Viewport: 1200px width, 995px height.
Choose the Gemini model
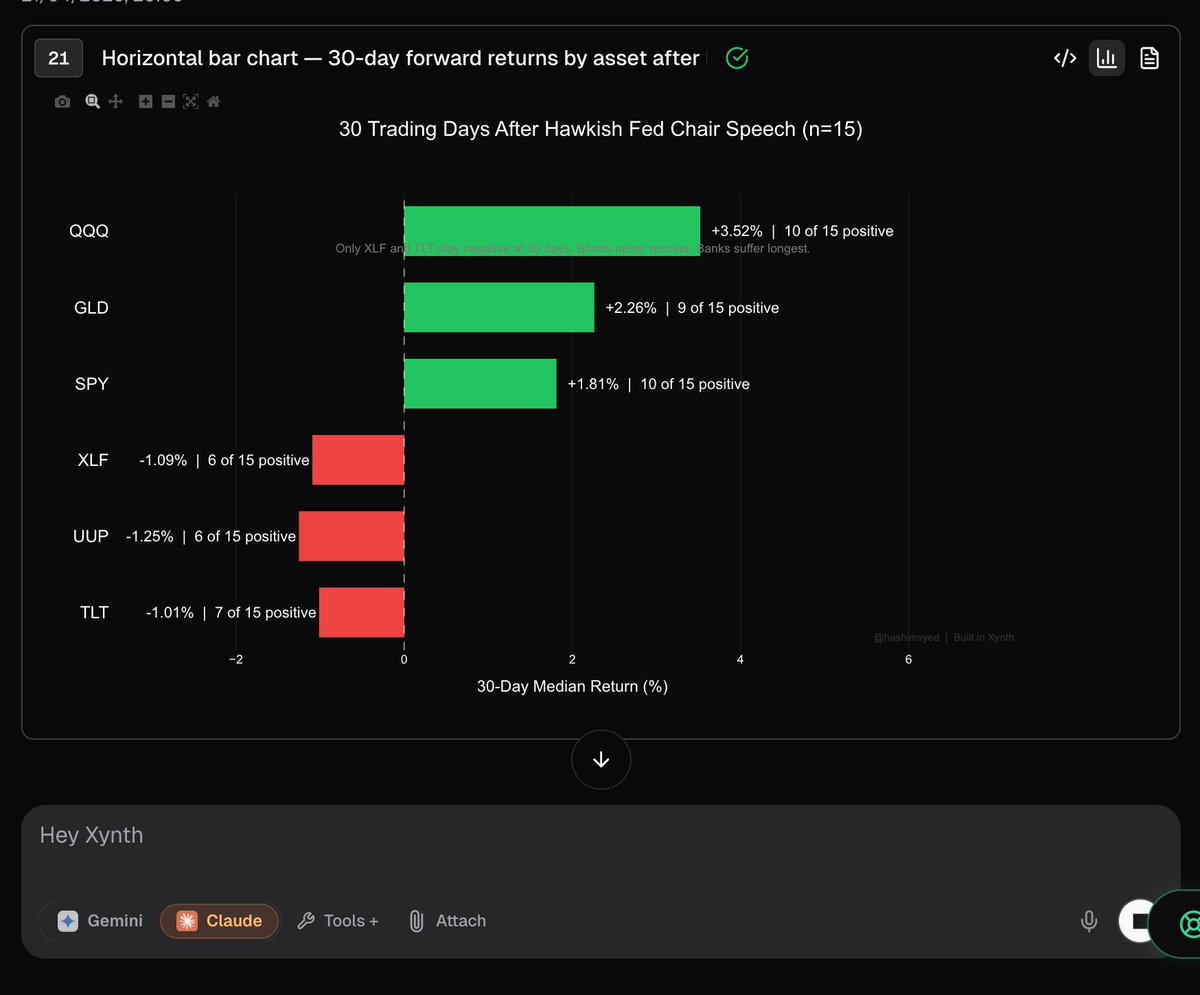pyautogui.click(x=99, y=921)
